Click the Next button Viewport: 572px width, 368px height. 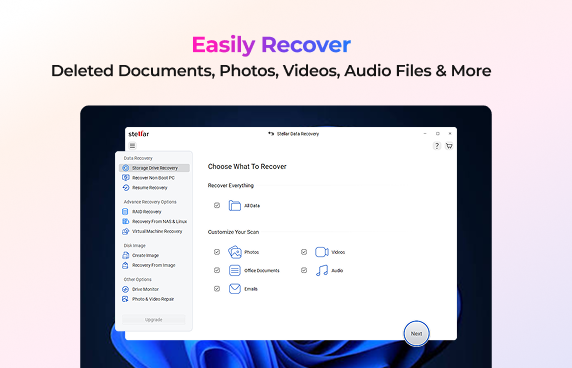coord(416,333)
